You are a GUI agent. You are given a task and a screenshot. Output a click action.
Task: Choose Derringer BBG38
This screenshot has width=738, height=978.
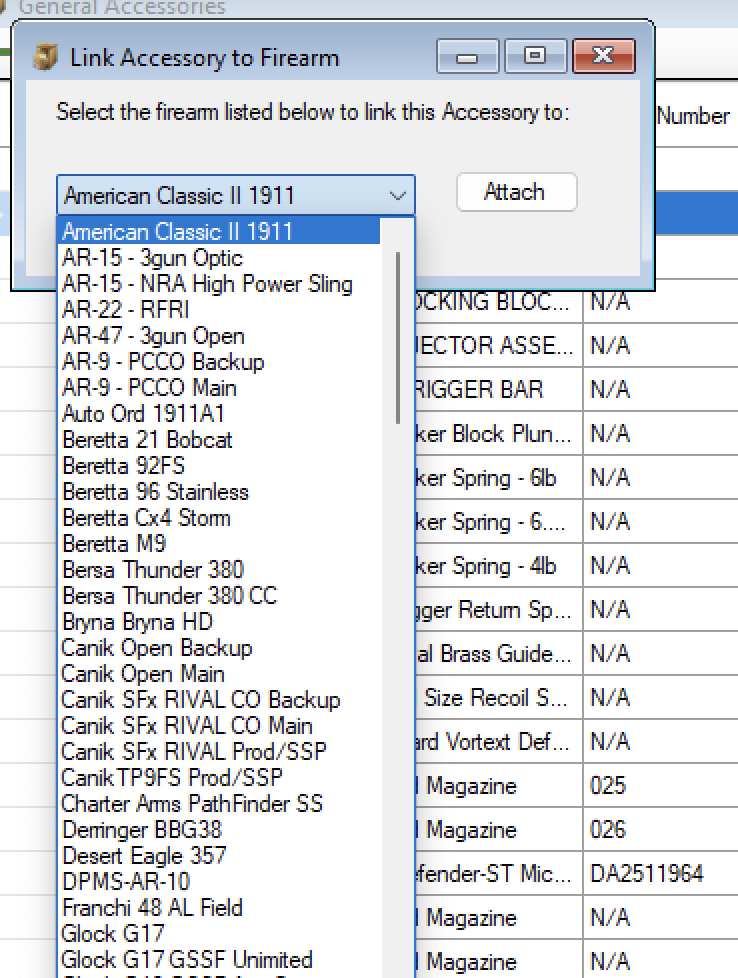(x=219, y=830)
